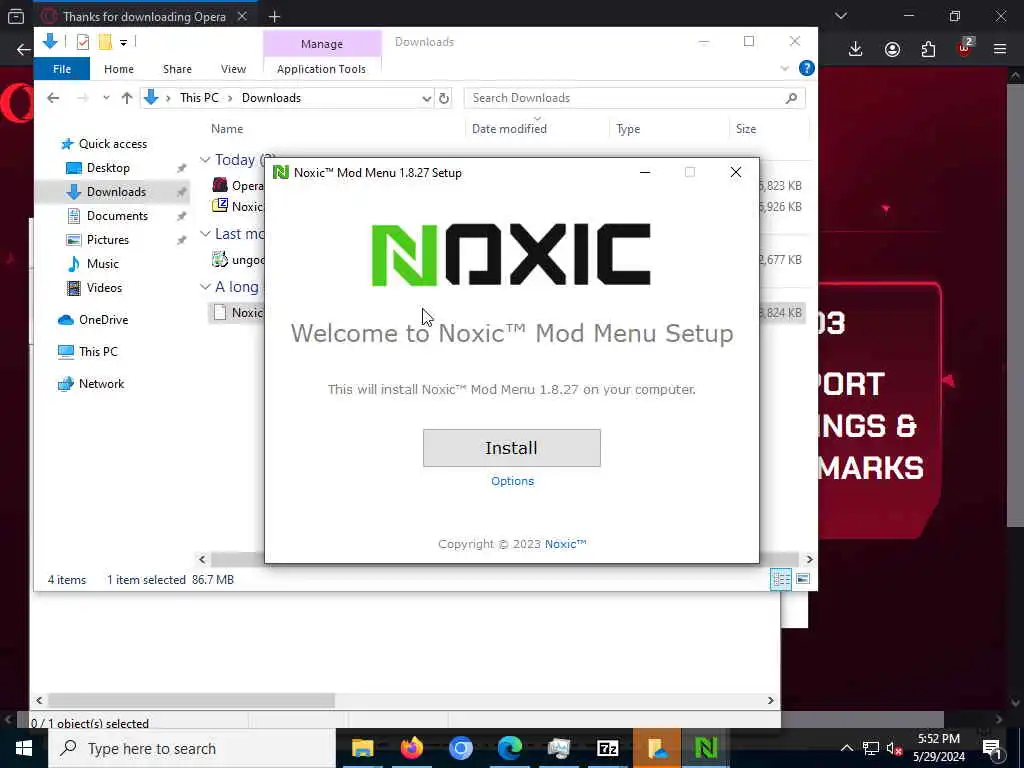Image resolution: width=1024 pixels, height=768 pixels.
Task: Open Opera extensions cube icon
Action: tap(928, 49)
